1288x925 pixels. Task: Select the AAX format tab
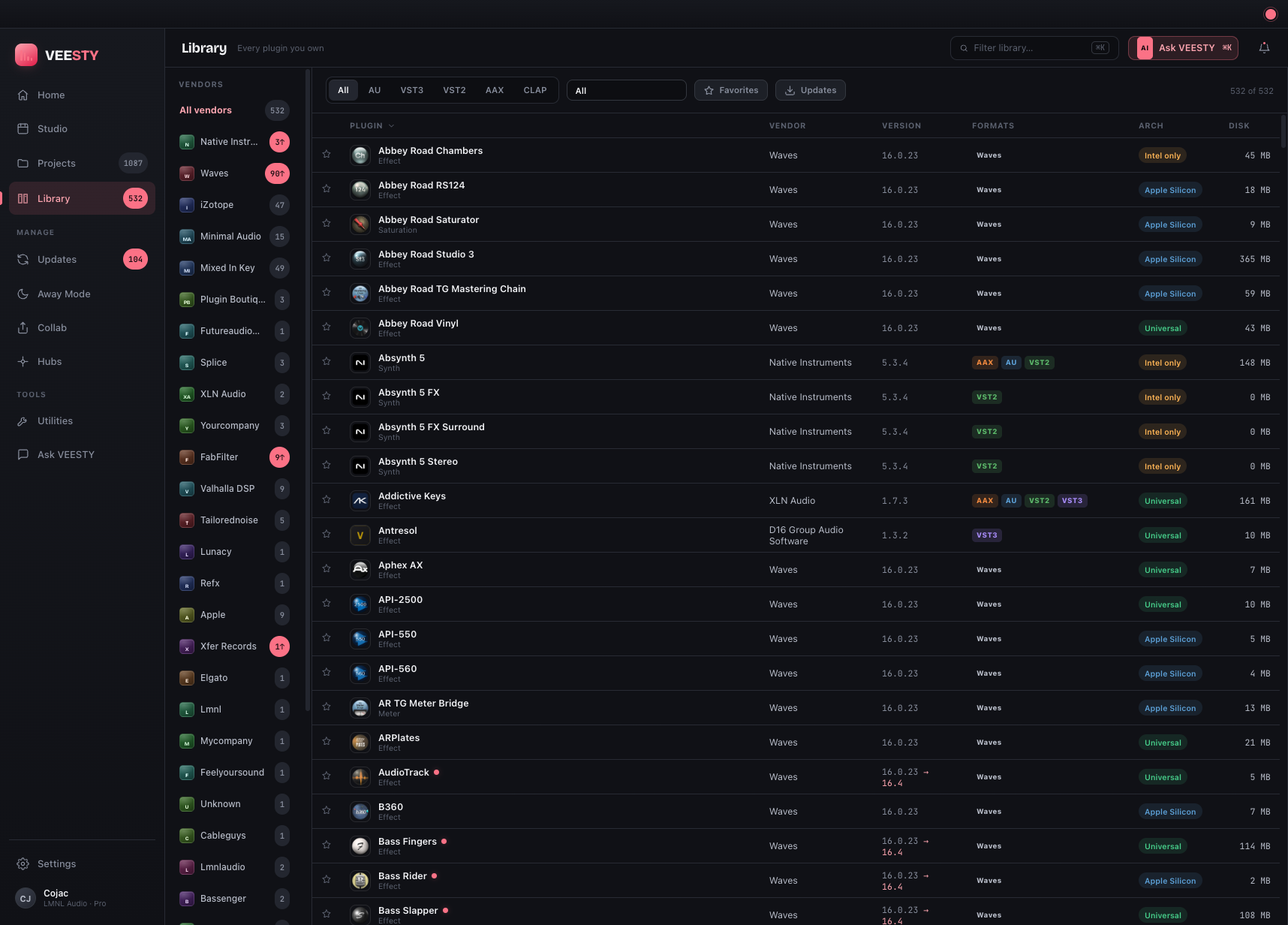click(x=495, y=90)
